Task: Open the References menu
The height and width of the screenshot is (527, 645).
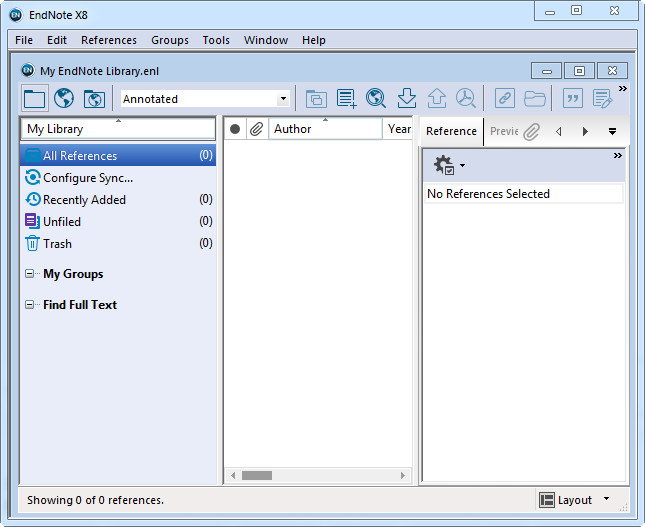Action: 109,40
